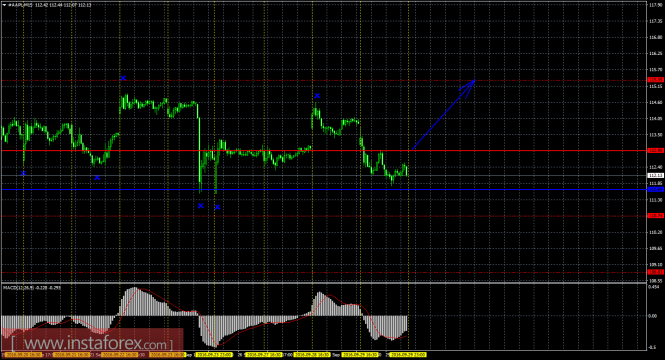Click the white current price label 112.13
Screen dimensions: 665x360
(x=655, y=176)
